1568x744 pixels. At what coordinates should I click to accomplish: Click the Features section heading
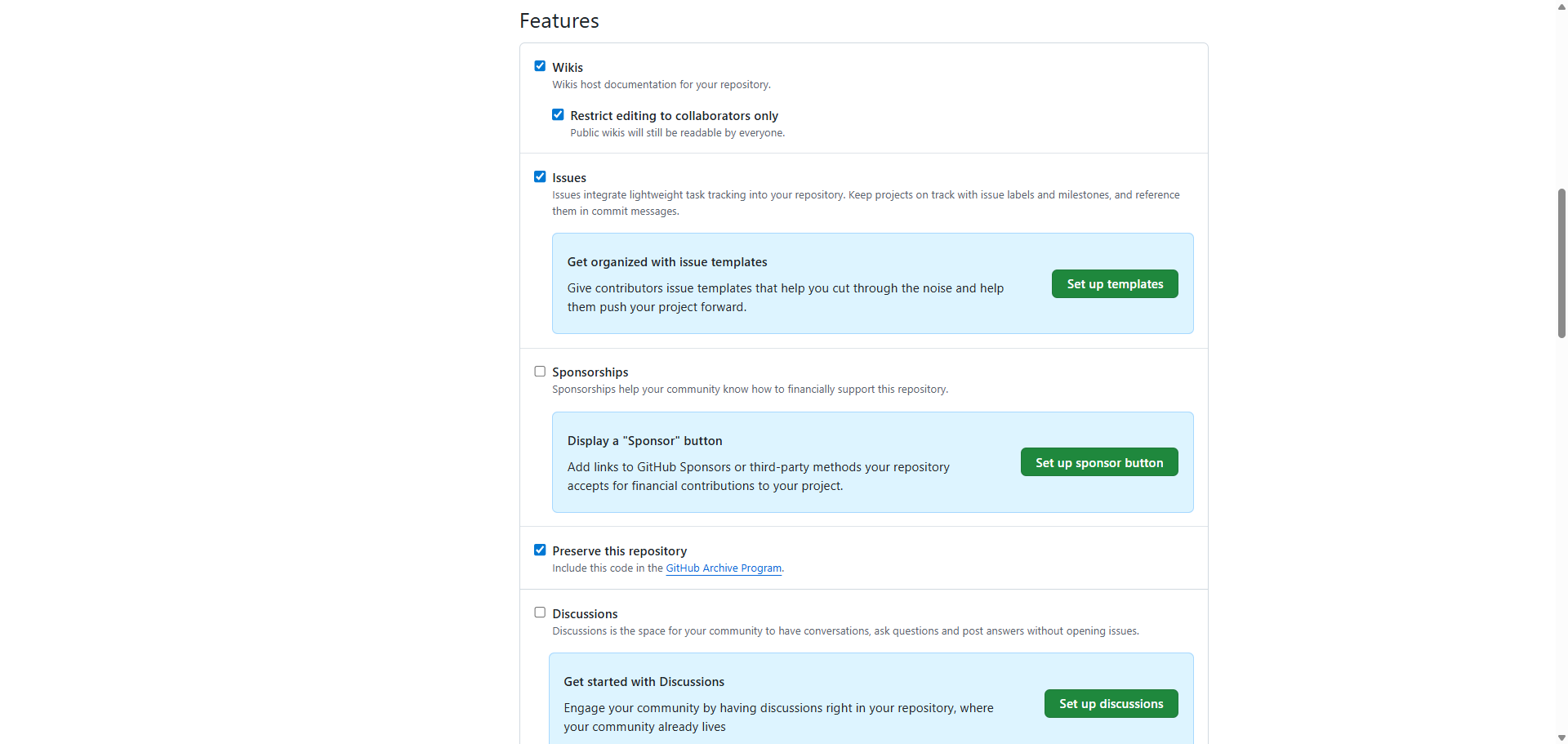pyautogui.click(x=559, y=21)
